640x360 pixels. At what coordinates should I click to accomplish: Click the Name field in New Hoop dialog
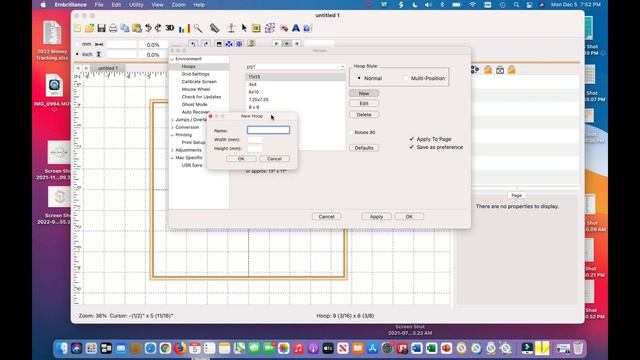click(x=268, y=130)
